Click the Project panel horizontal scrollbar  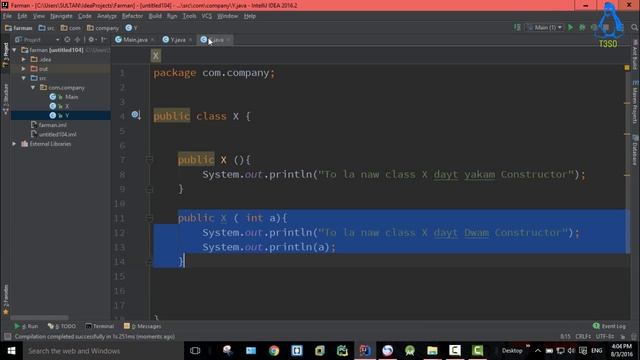click(x=40, y=318)
